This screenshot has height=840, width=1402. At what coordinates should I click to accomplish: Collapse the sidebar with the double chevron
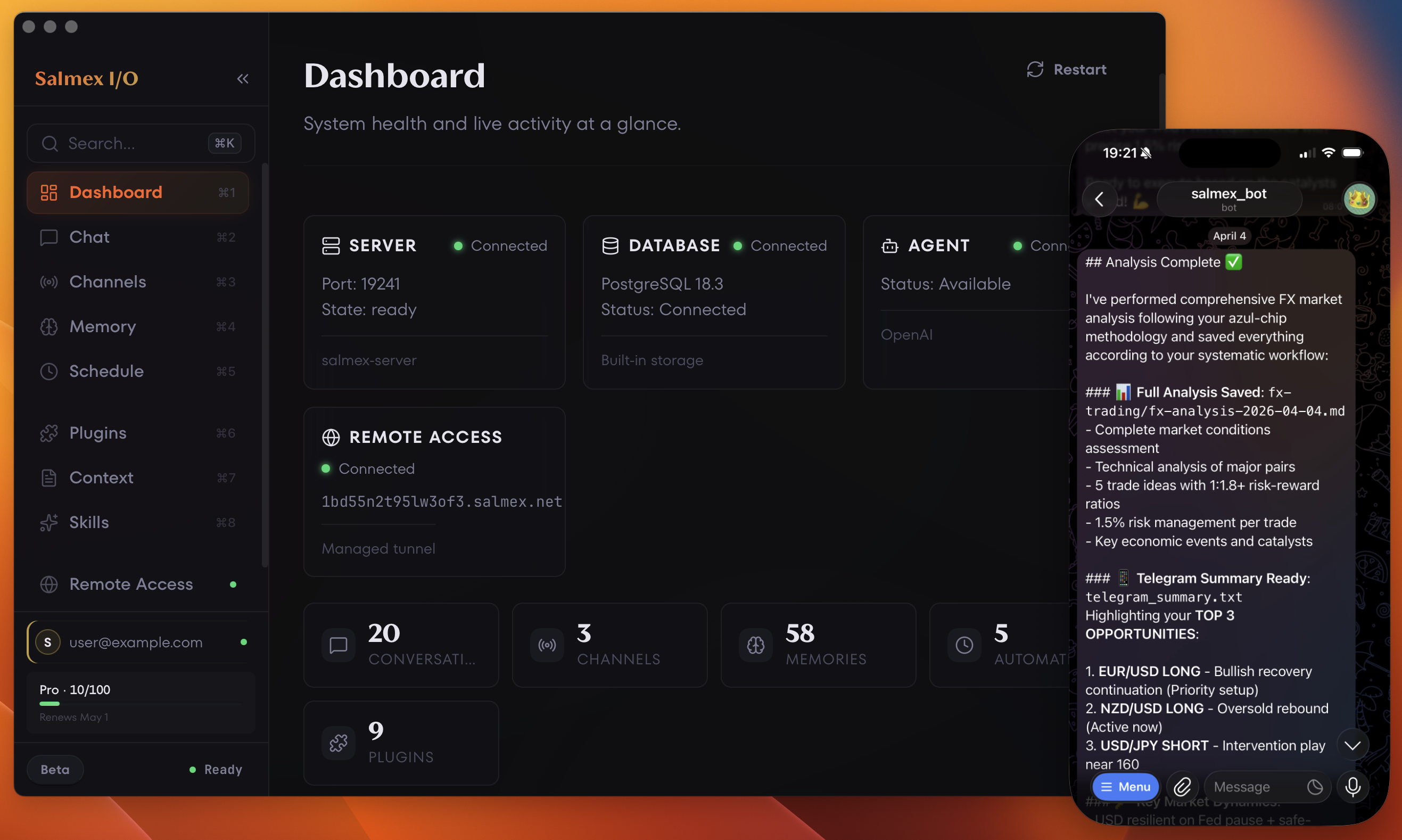click(243, 79)
